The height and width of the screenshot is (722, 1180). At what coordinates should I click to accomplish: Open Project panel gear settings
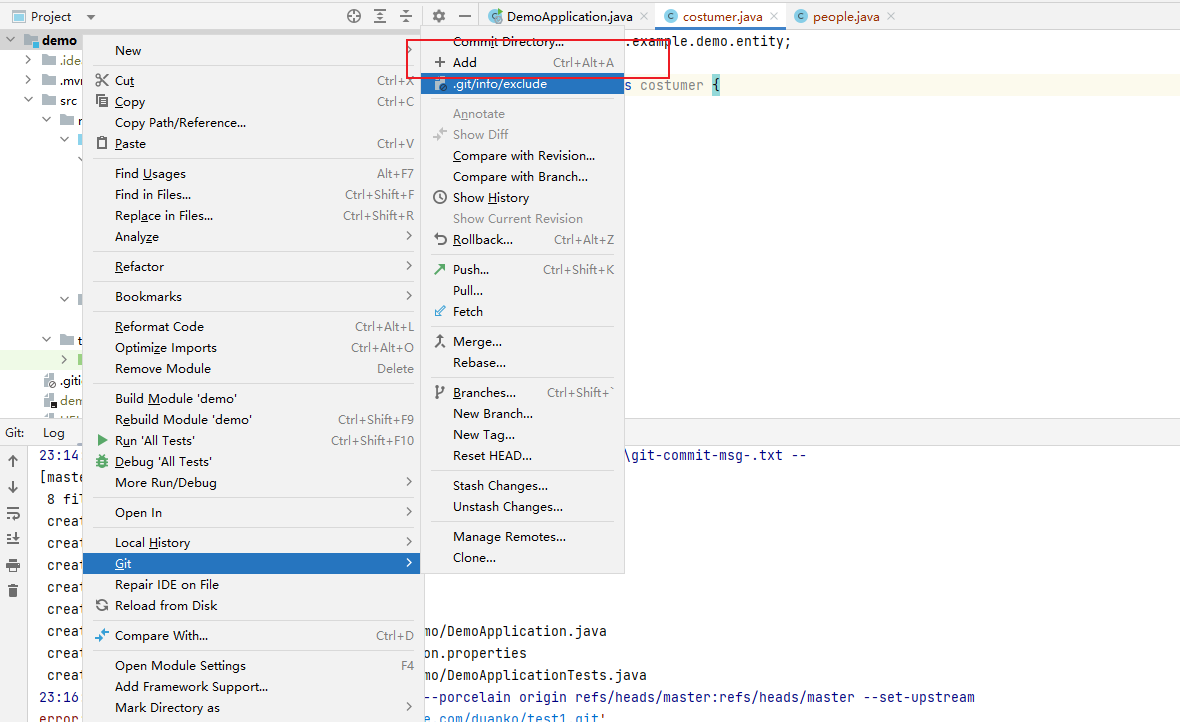click(x=438, y=16)
